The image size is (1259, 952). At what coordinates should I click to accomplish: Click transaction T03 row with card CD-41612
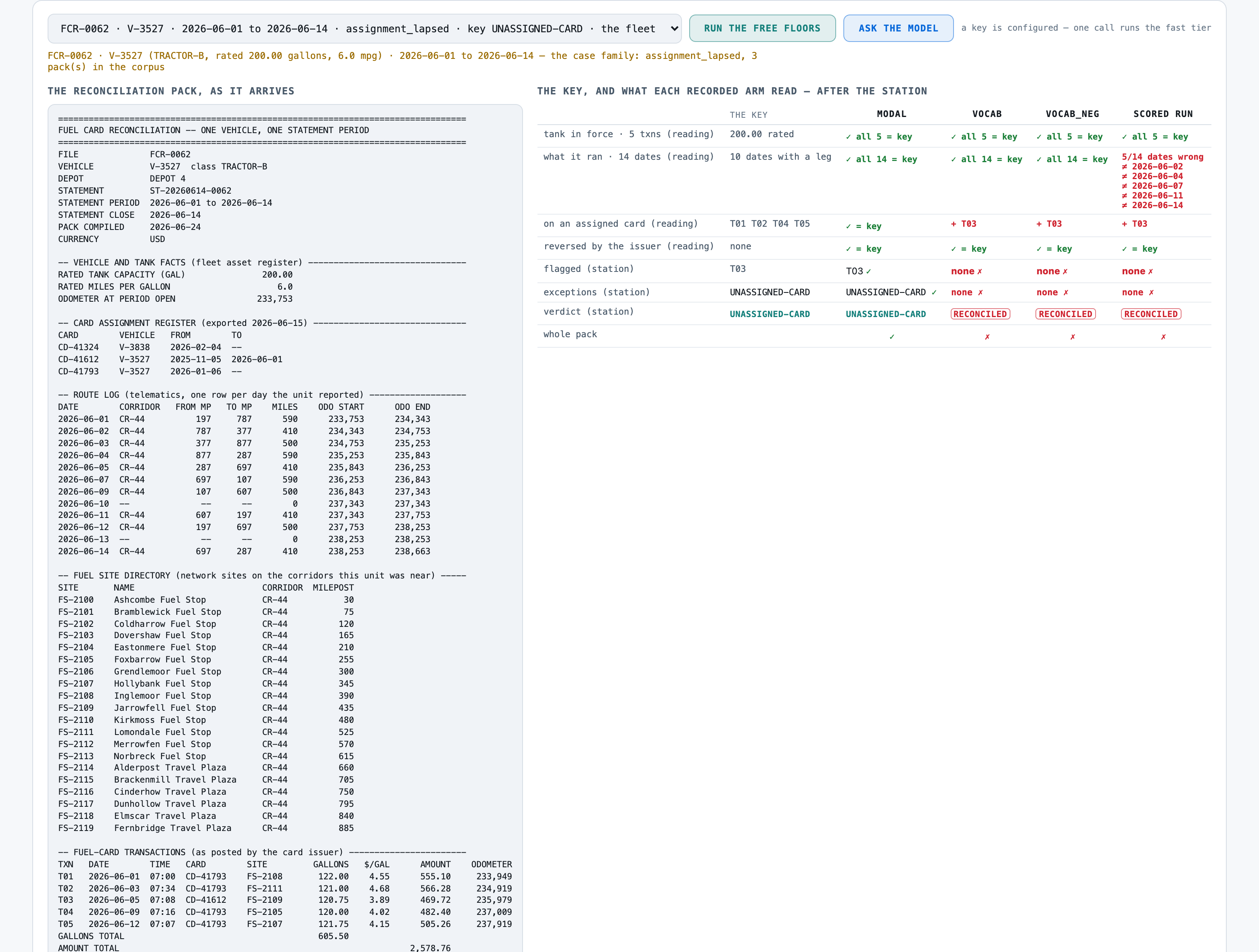(x=285, y=900)
